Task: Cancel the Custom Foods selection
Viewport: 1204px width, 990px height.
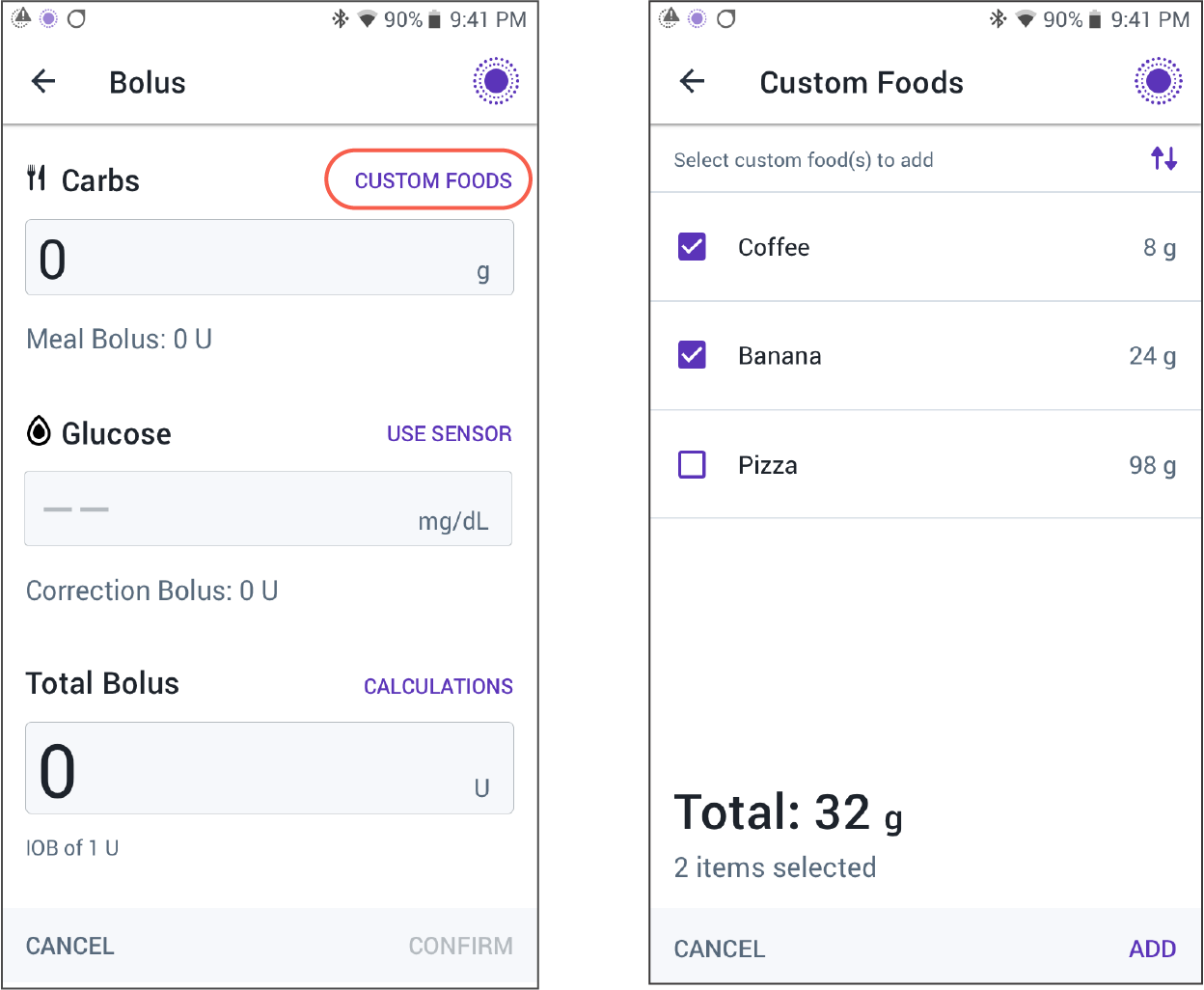Action: click(720, 949)
